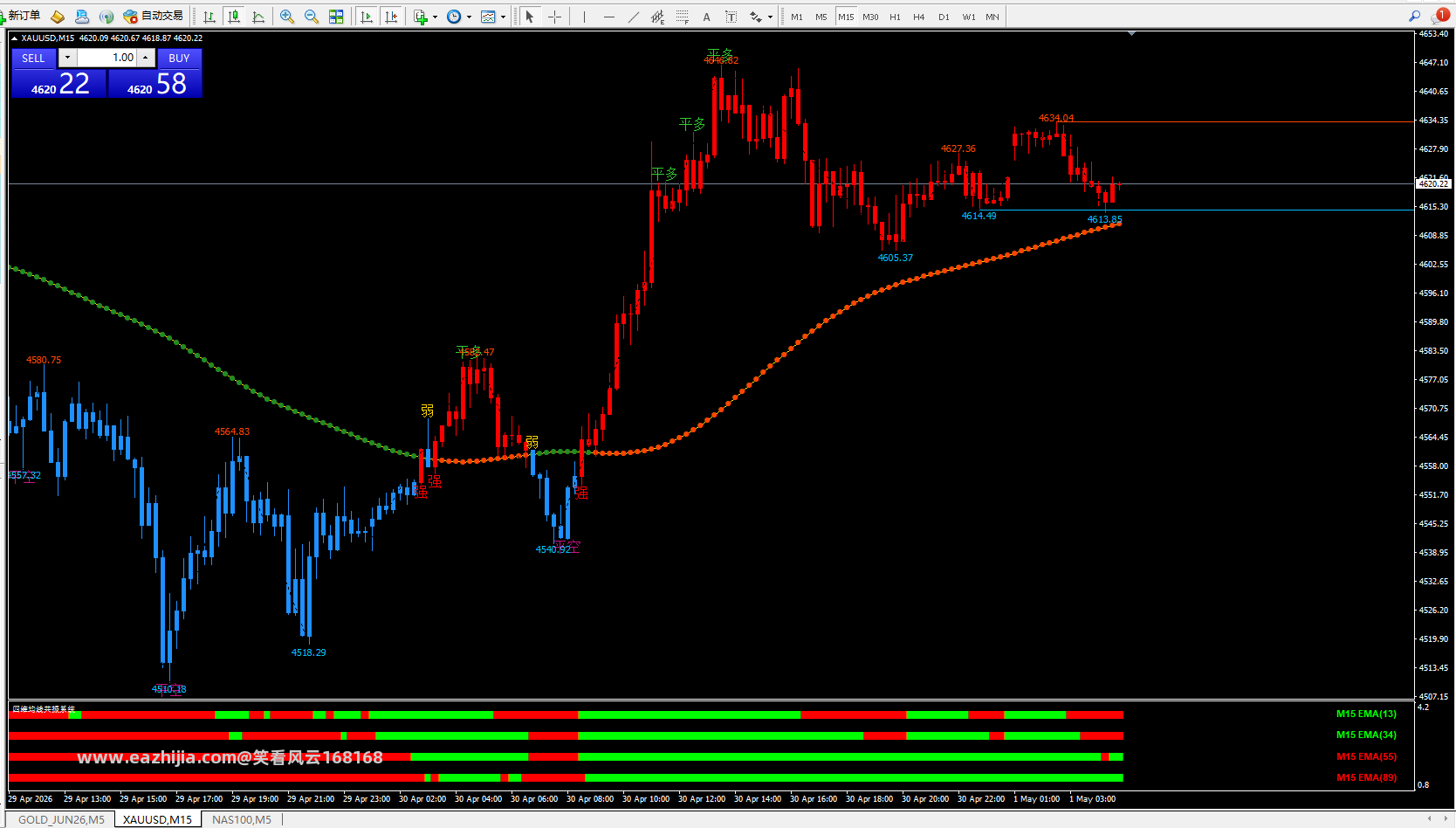Switch chart to bar chart mode
Screen dimensions: 1456x828
point(209,17)
